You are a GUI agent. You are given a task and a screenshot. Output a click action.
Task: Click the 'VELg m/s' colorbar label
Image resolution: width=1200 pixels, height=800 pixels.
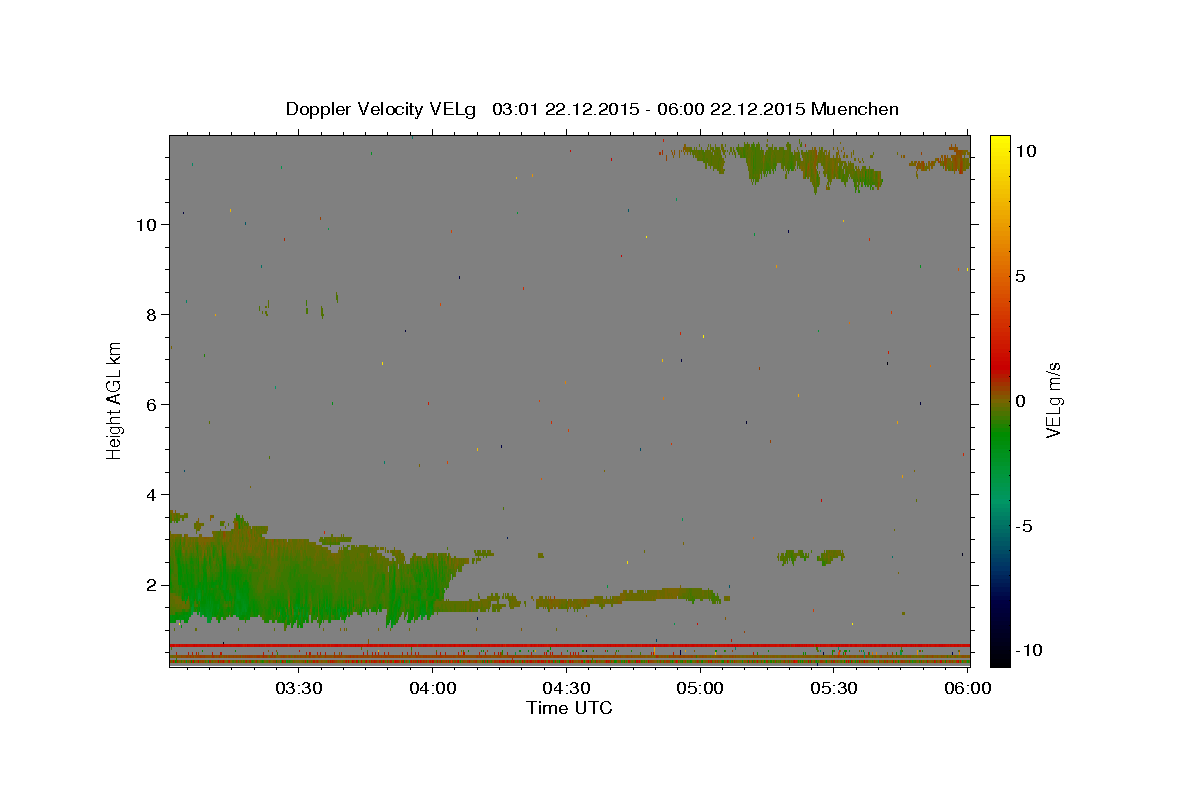click(1053, 400)
